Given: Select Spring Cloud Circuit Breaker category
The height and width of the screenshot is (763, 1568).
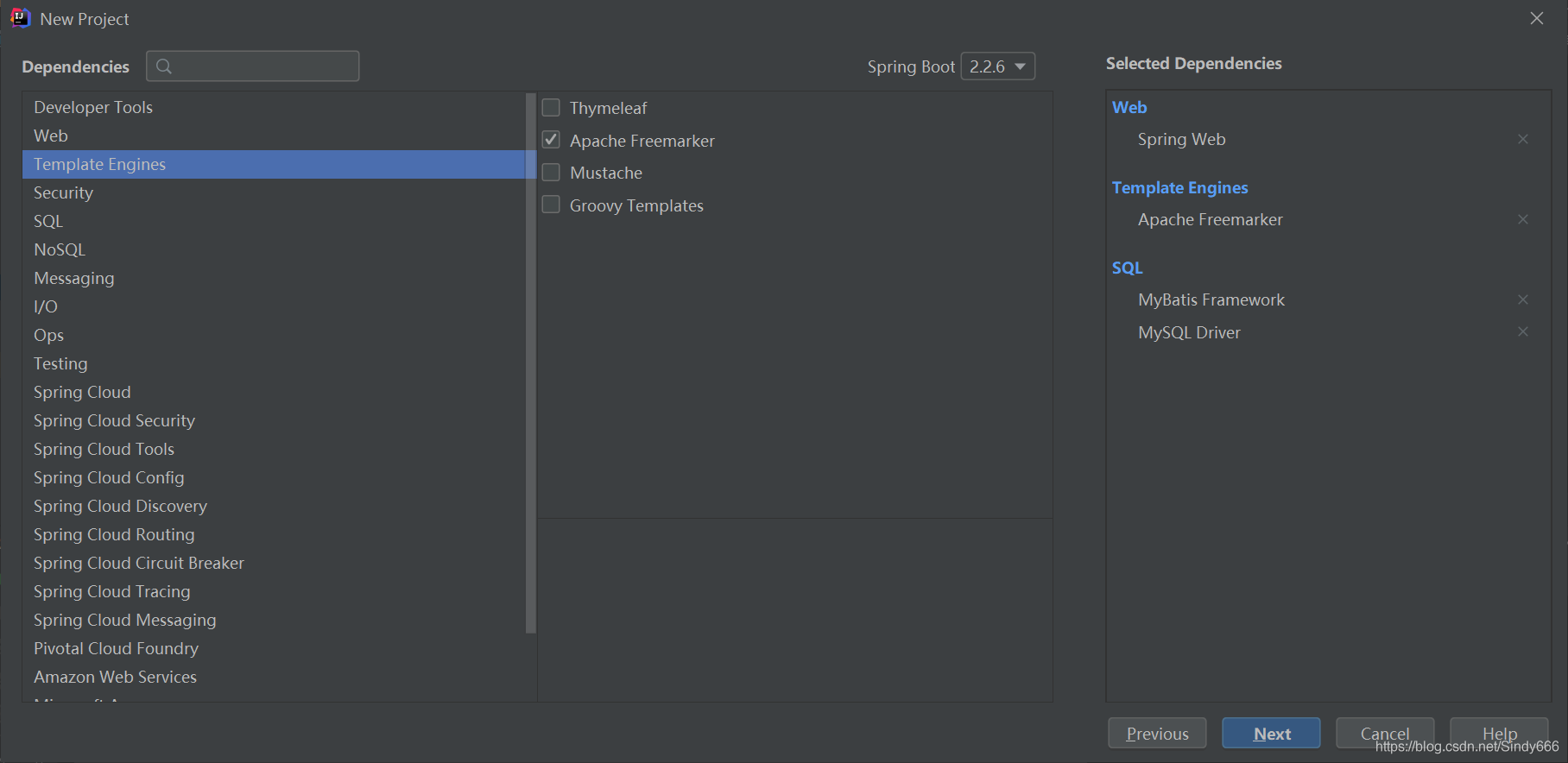Looking at the screenshot, I should click(x=274, y=563).
